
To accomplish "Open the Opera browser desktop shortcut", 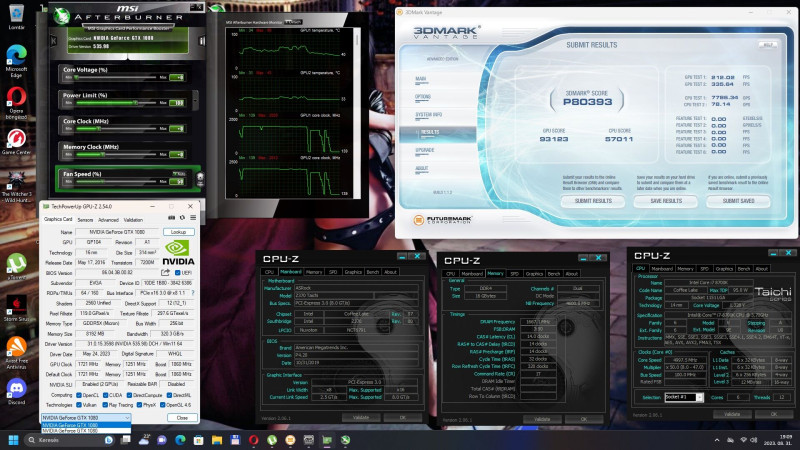I will click(x=16, y=103).
